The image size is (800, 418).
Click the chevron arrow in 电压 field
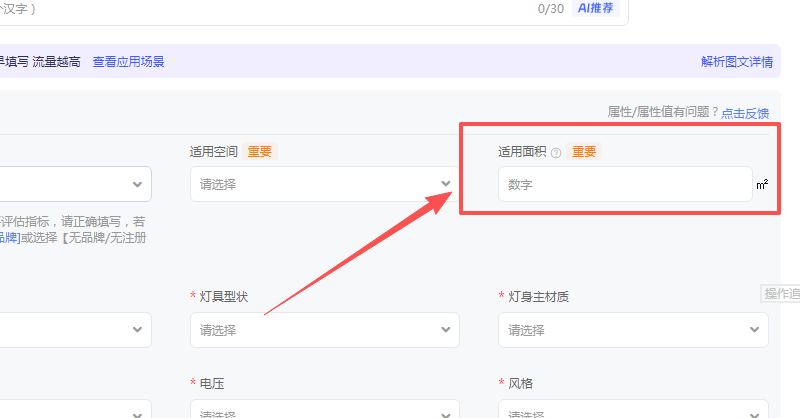click(x=446, y=414)
